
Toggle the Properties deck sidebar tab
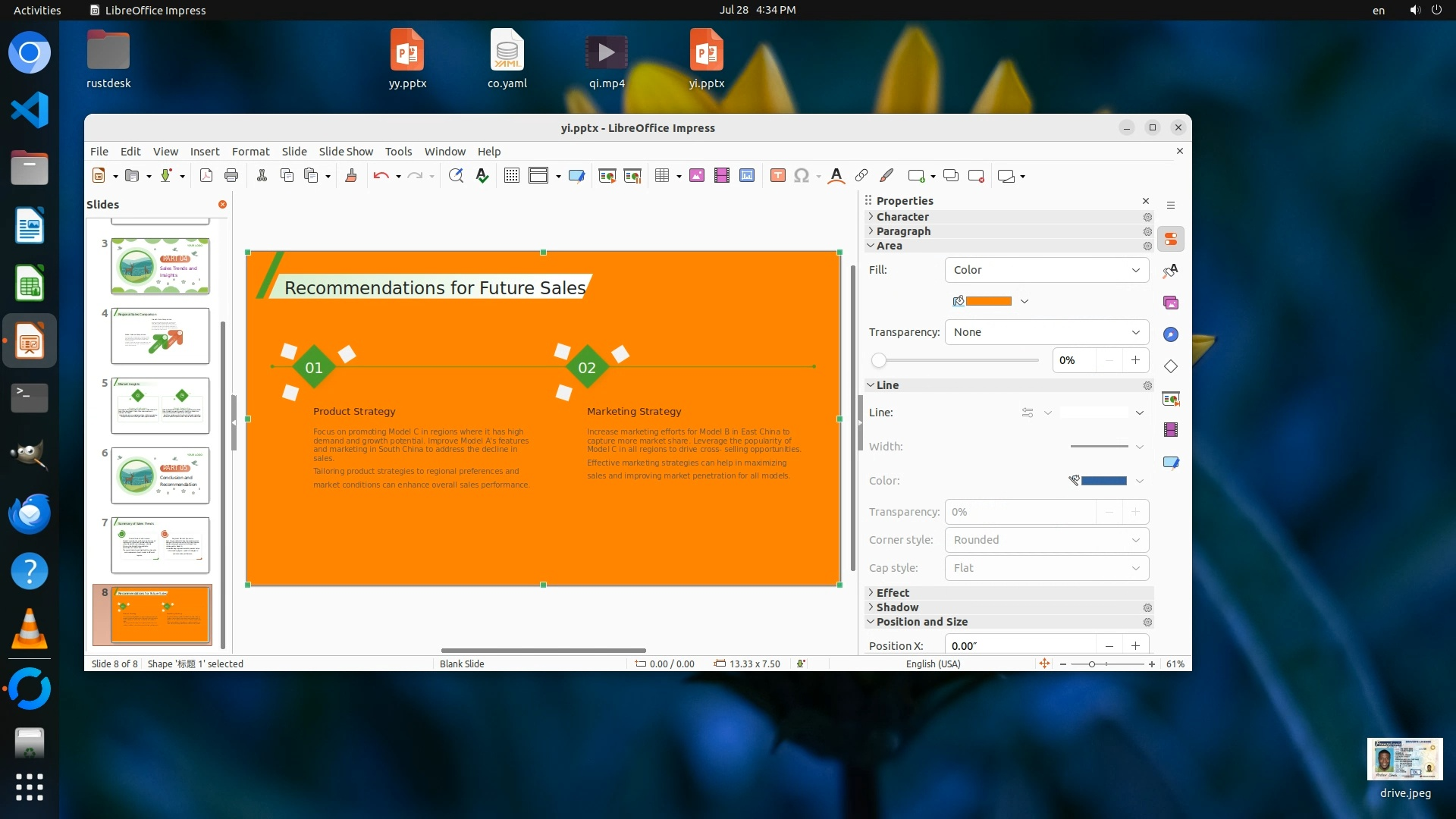click(x=1171, y=239)
